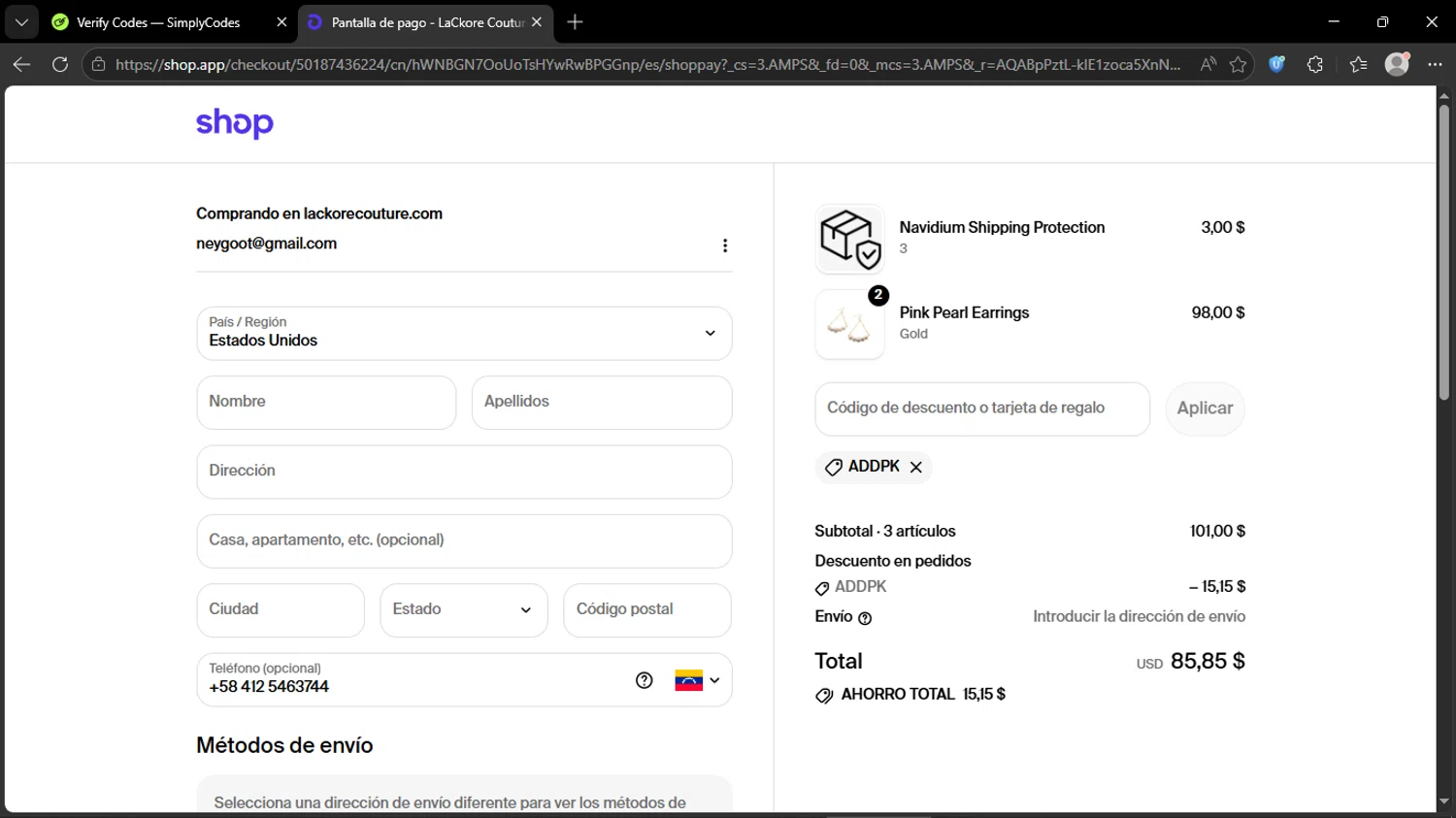Open a new browser tab
Viewport: 1456px width, 818px height.
click(576, 22)
